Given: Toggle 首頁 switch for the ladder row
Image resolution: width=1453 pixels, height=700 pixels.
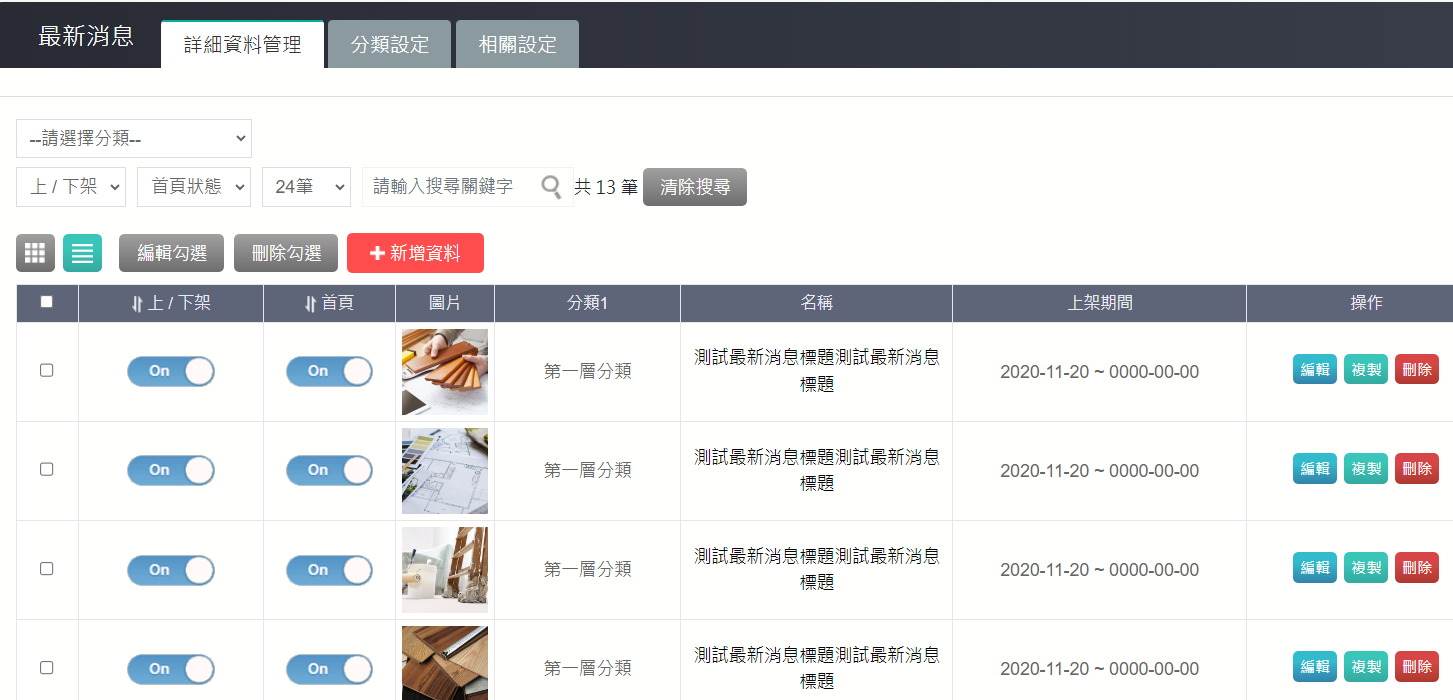Looking at the screenshot, I should [329, 570].
